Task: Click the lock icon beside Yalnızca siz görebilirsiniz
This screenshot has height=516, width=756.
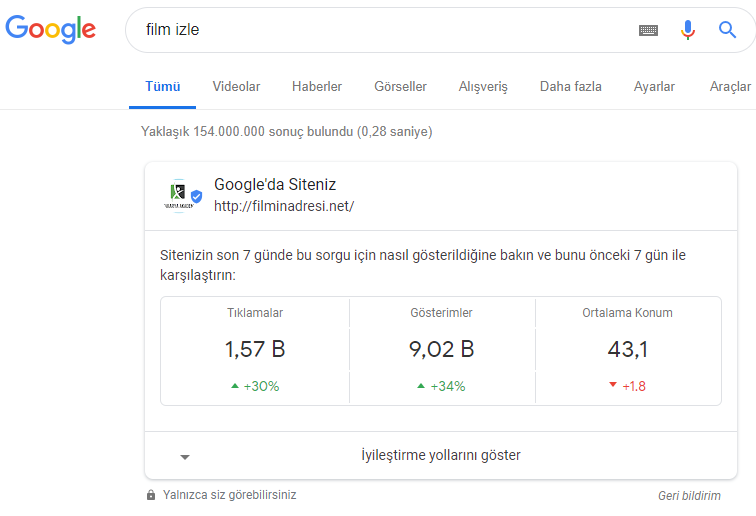Action: pyautogui.click(x=151, y=495)
